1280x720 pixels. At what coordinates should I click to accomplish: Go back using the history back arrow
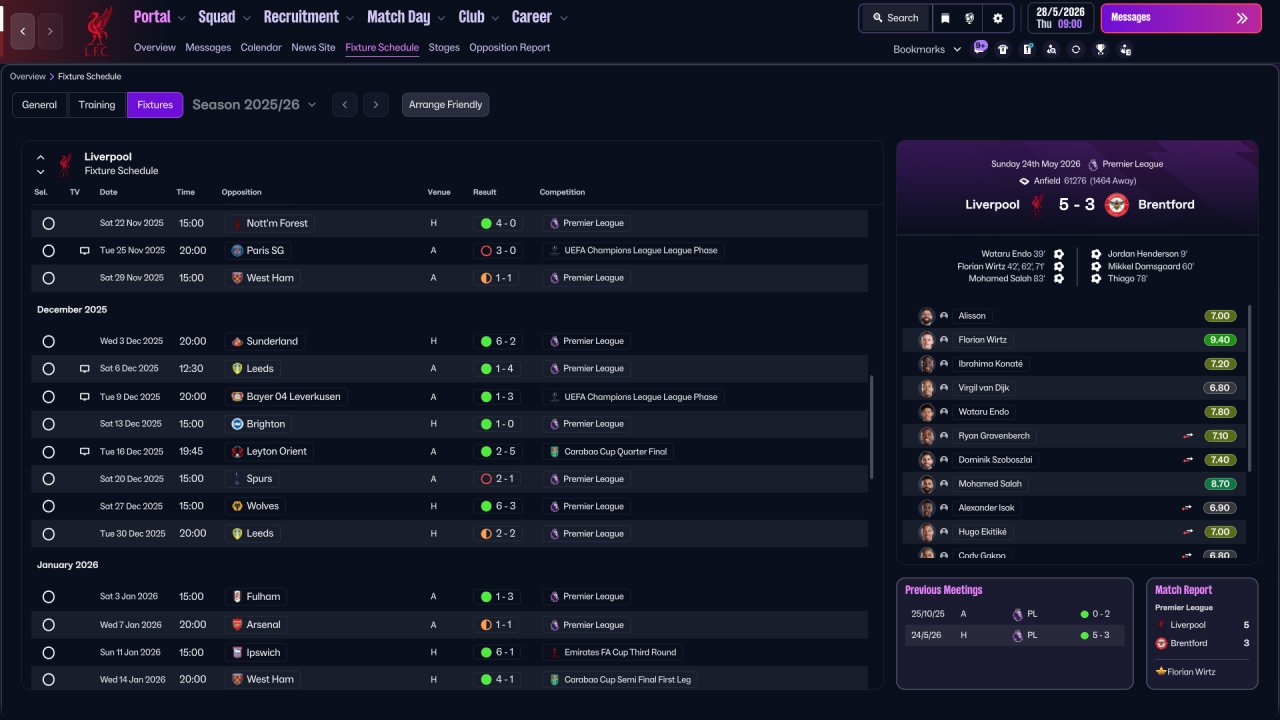pos(23,31)
